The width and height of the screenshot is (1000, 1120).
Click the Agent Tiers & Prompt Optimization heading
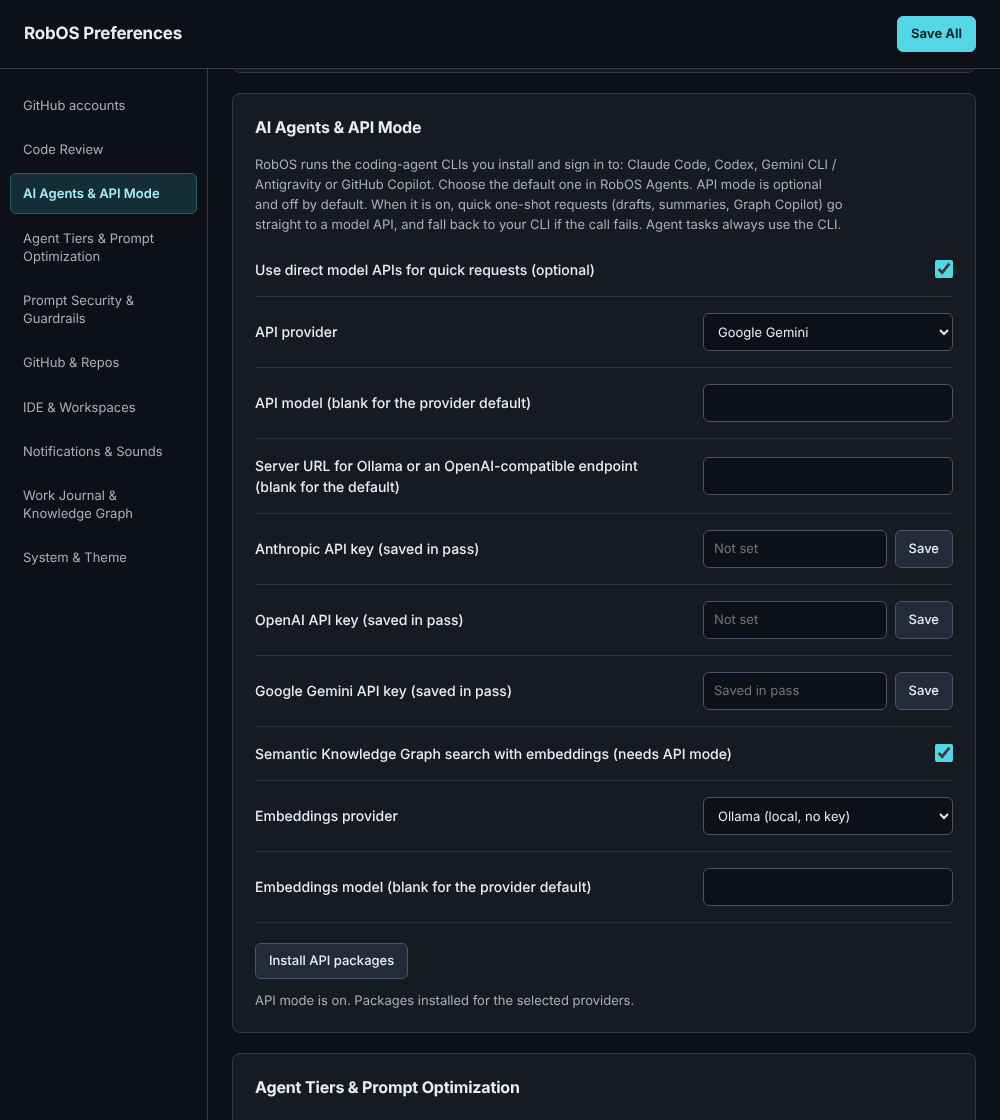(387, 1087)
